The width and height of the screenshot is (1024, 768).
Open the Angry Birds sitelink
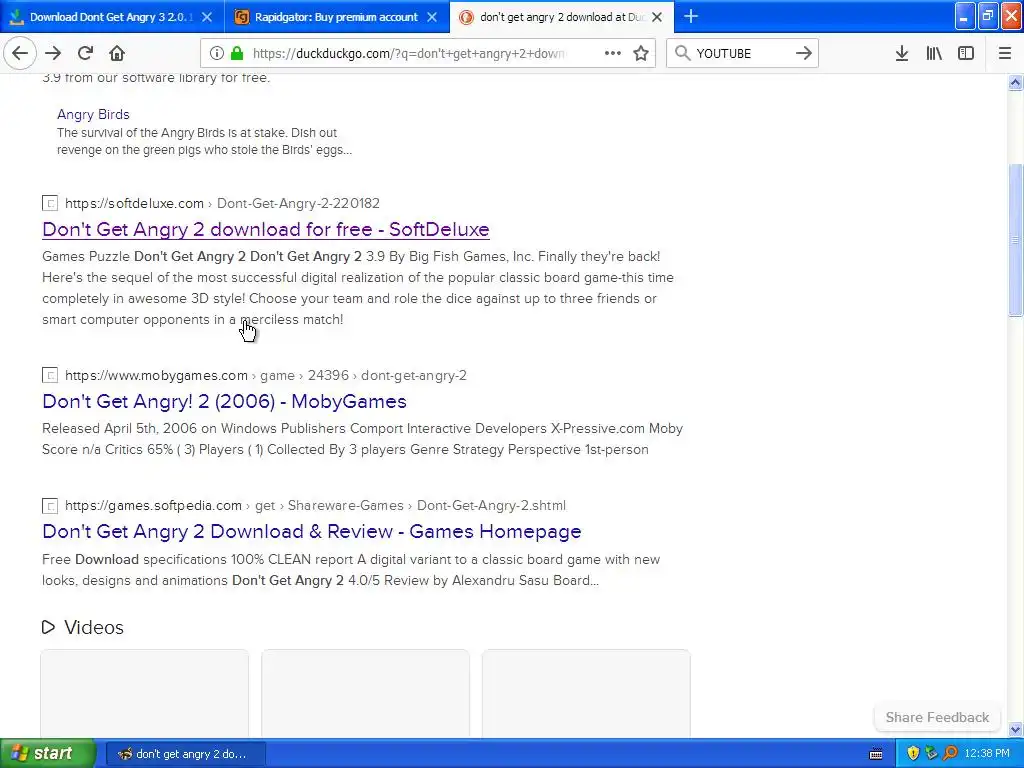(x=93, y=114)
